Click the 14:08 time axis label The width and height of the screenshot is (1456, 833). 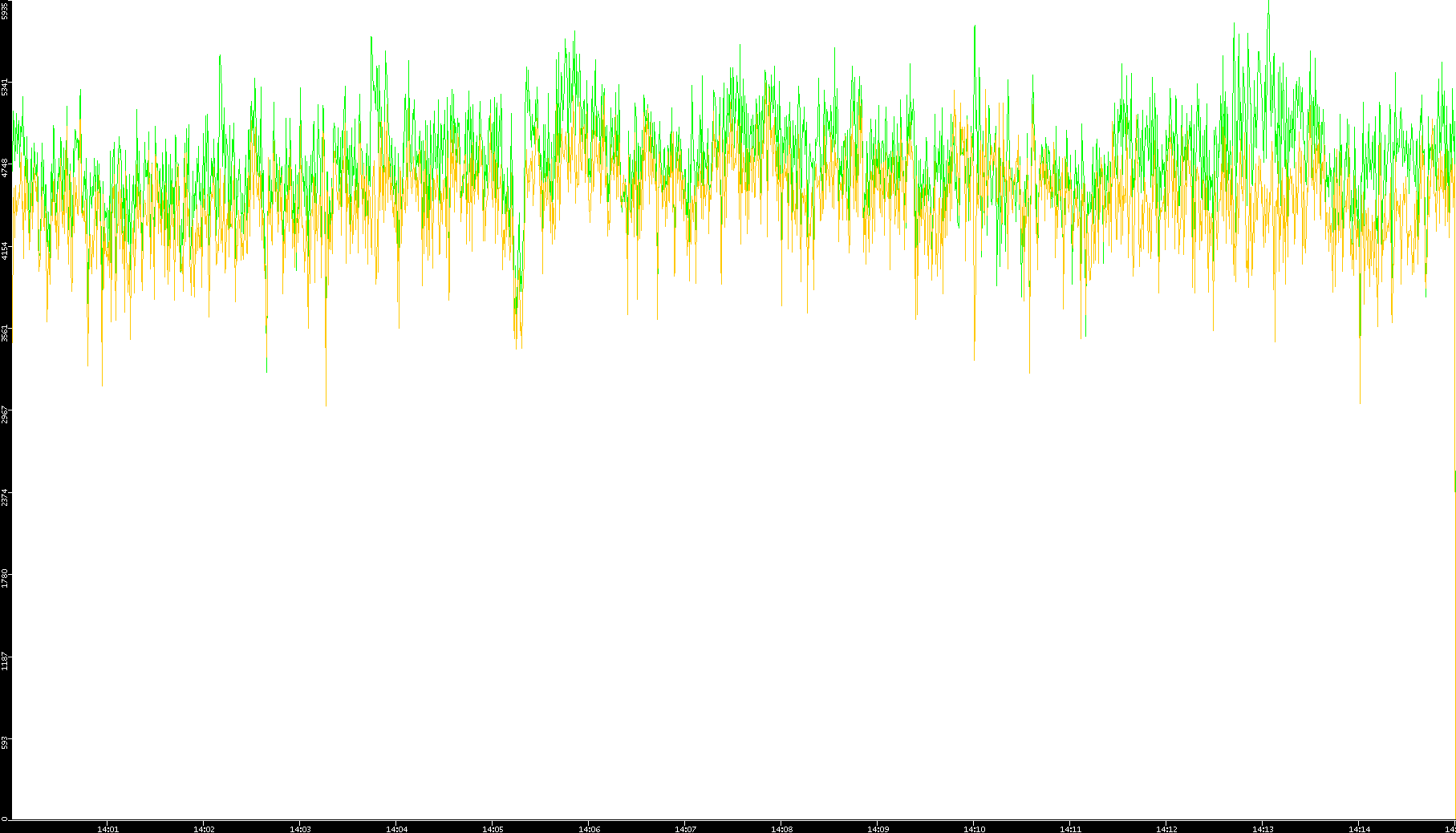pyautogui.click(x=781, y=829)
